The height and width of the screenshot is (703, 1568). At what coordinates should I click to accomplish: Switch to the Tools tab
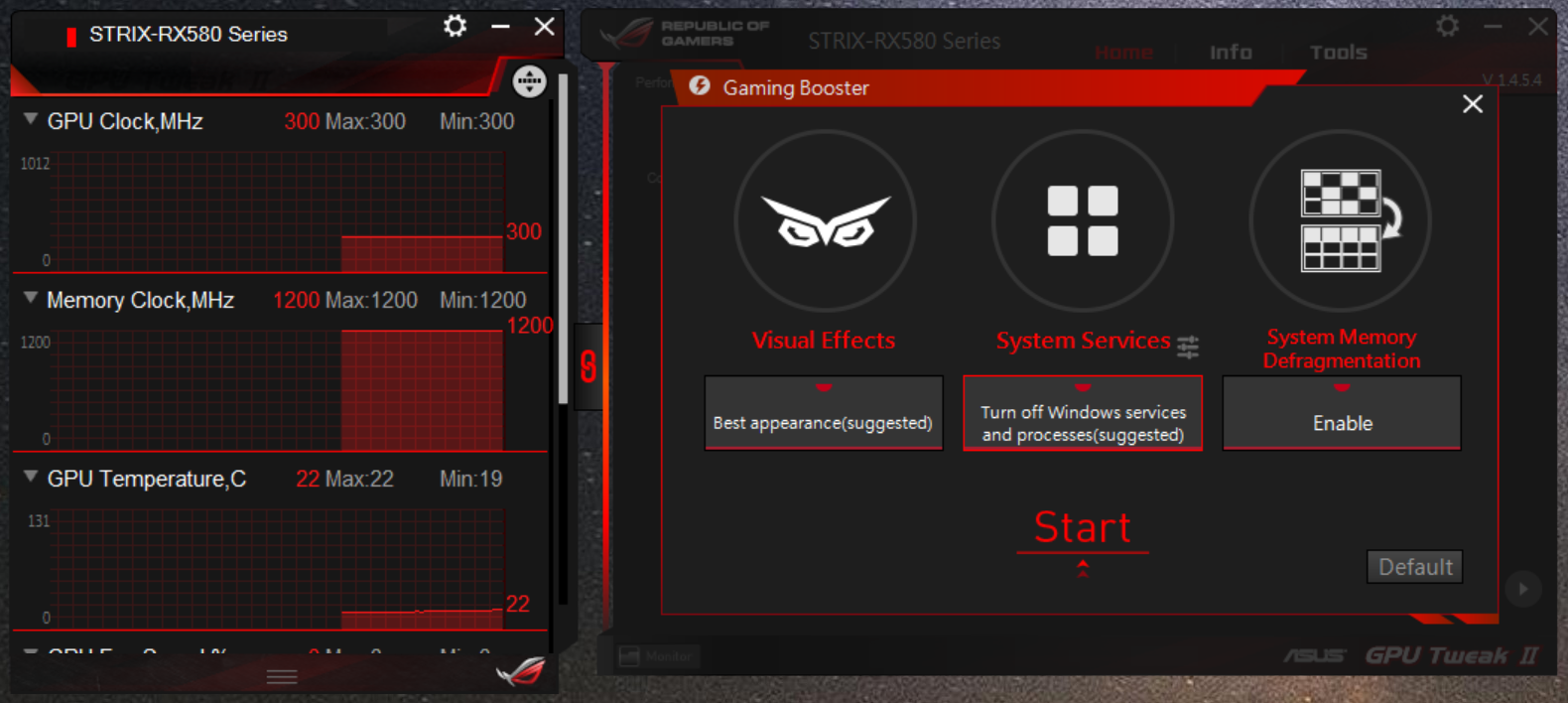[x=1339, y=53]
